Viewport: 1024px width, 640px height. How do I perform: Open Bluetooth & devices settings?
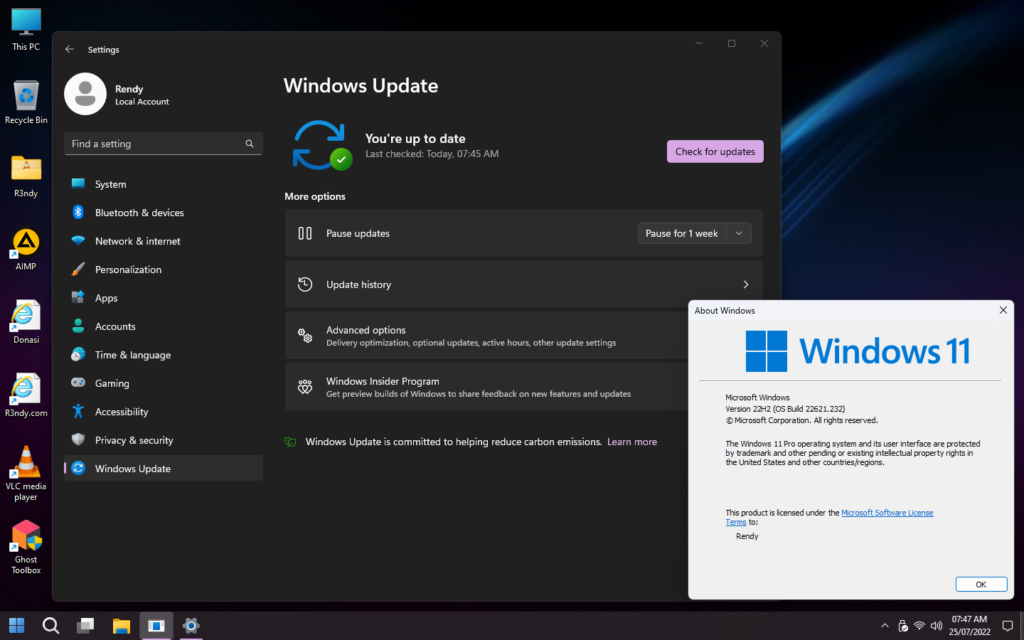tap(163, 212)
